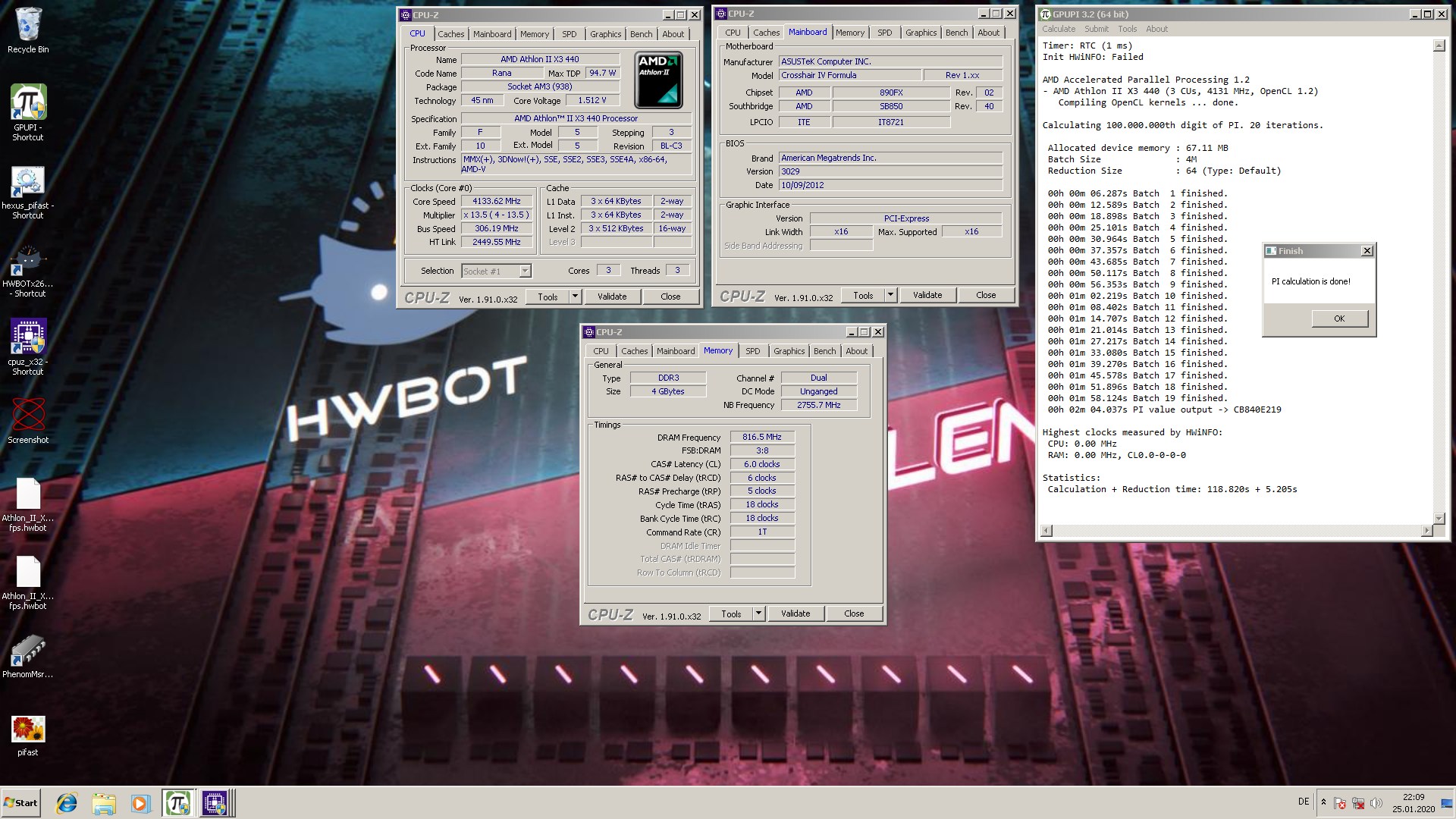Click the NB Frequency 2755.7 MHz value
The image size is (1456, 819).
click(818, 405)
